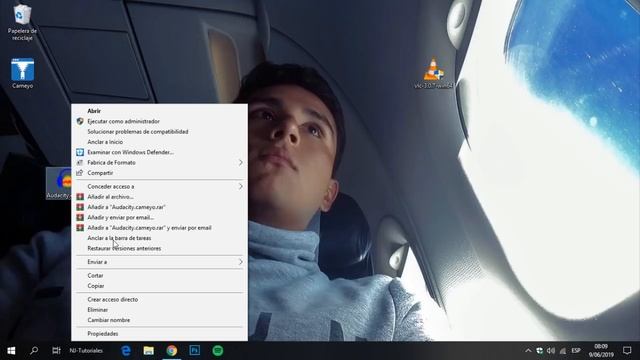Choose Cortar in the context menu
The image size is (640, 360).
(159, 276)
